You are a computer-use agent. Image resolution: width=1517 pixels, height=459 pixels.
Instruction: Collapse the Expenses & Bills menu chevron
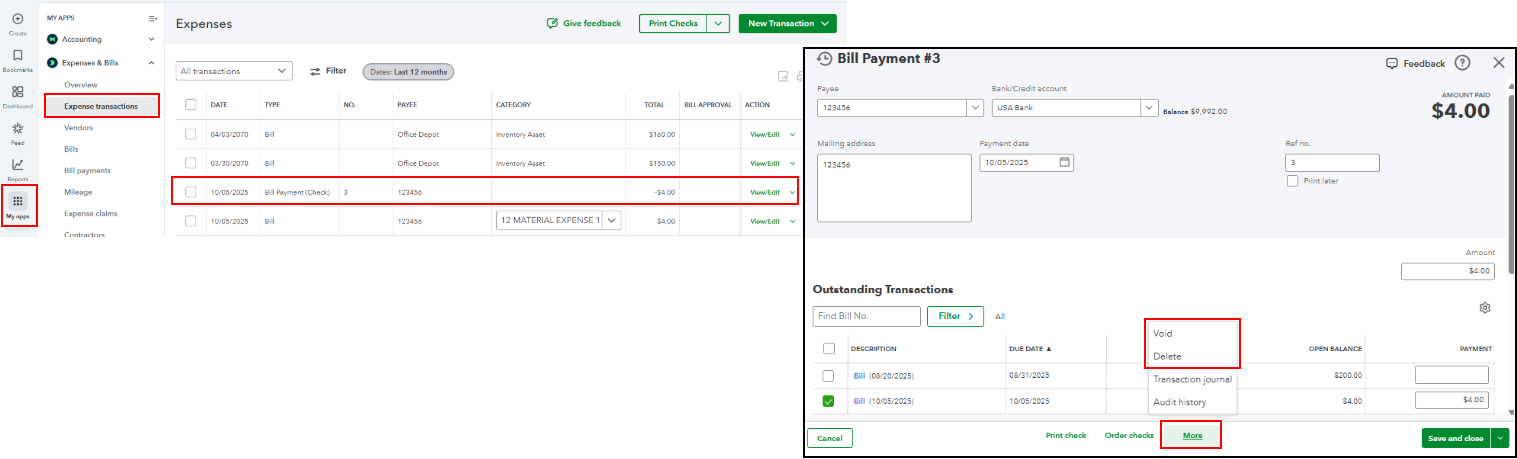tap(151, 63)
